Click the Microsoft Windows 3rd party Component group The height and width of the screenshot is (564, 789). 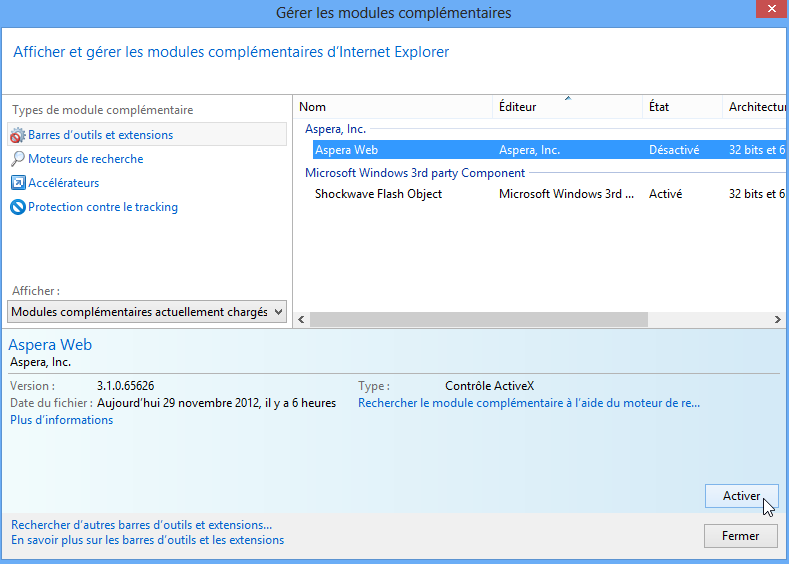[415, 173]
